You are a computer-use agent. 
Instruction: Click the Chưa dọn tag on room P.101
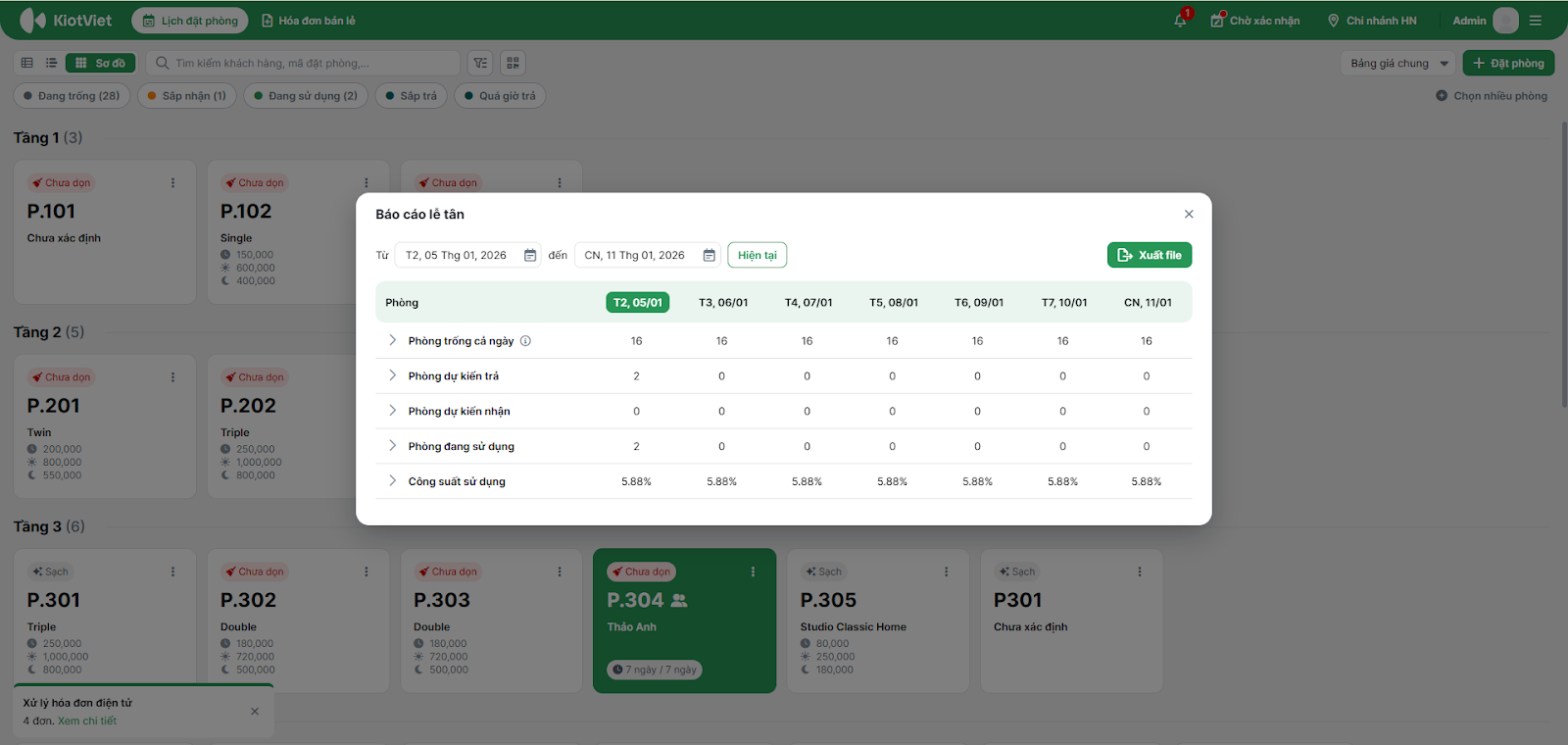[61, 183]
